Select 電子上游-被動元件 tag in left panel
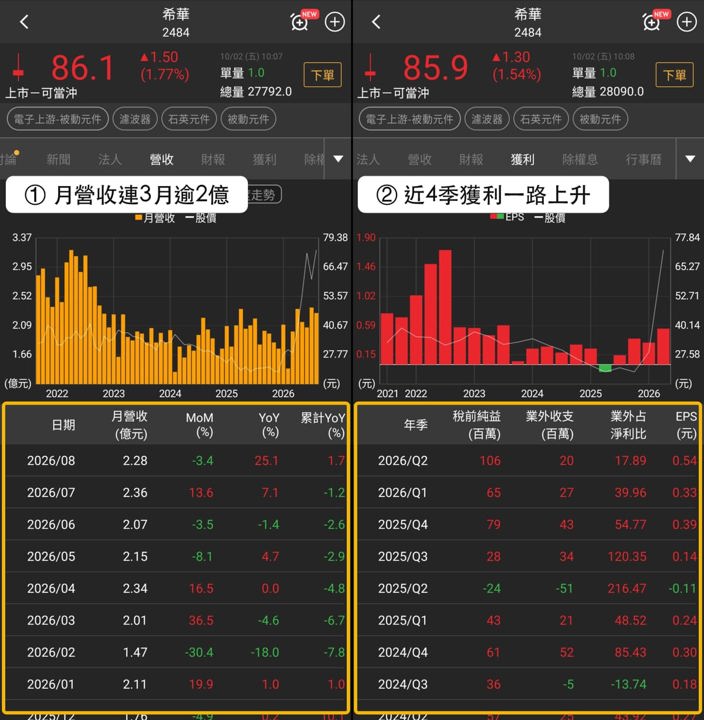The image size is (704, 720). pyautogui.click(x=57, y=119)
